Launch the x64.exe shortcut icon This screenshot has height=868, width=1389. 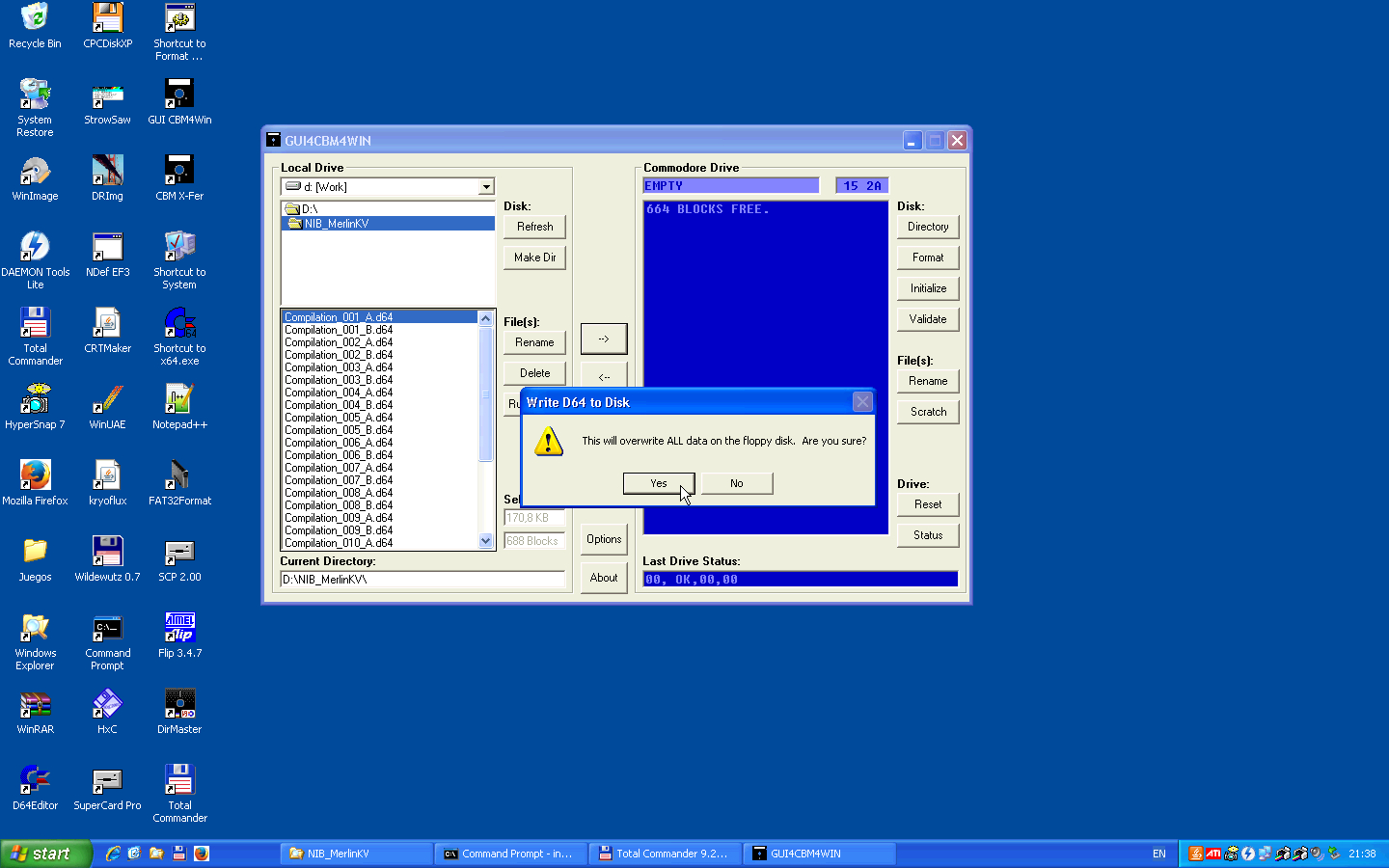click(179, 337)
